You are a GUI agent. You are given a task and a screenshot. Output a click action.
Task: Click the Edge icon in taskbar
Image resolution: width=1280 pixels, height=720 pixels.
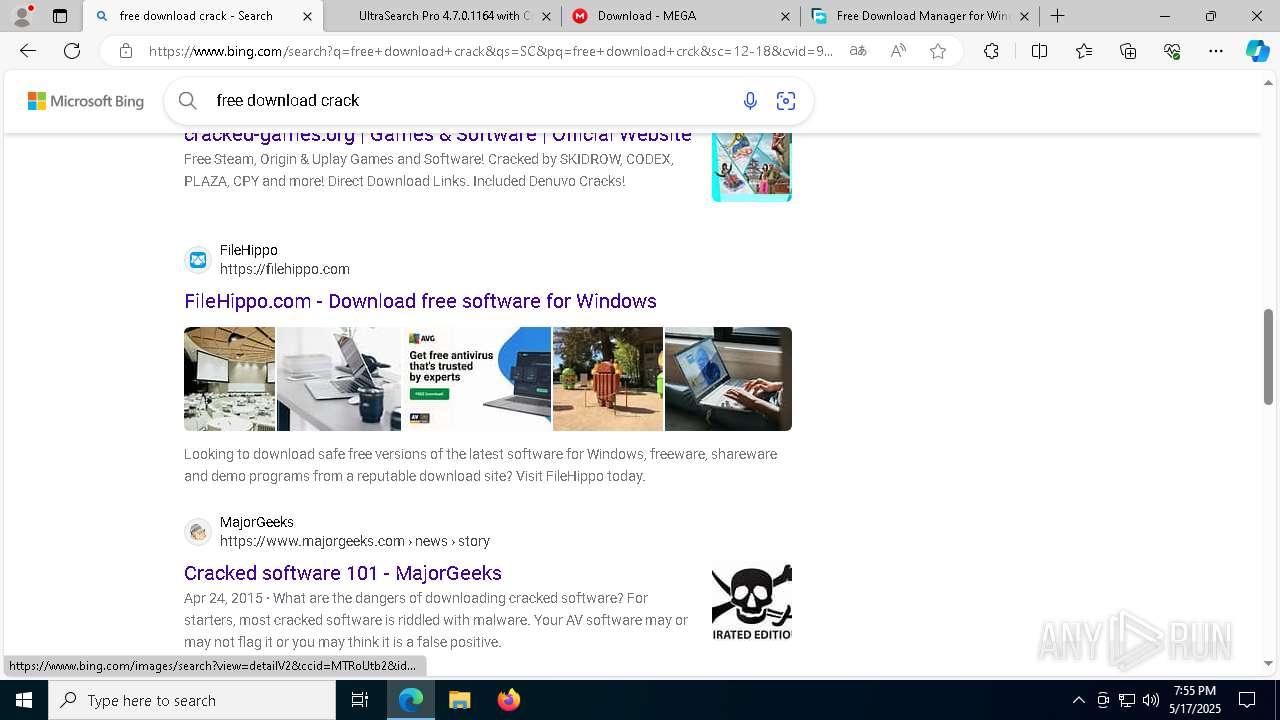pyautogui.click(x=411, y=700)
